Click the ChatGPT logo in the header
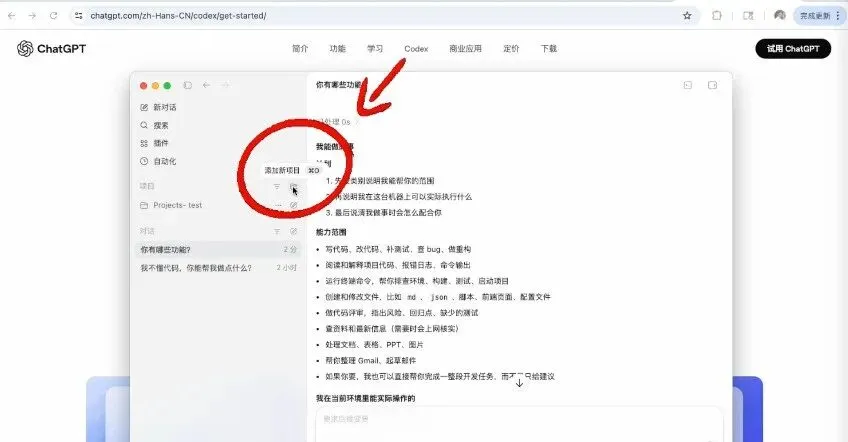848x442 pixels. coord(51,49)
